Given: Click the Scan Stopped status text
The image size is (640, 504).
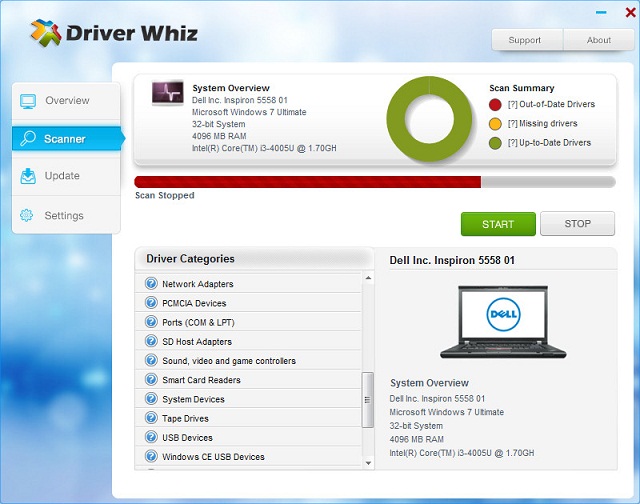Looking at the screenshot, I should point(164,195).
